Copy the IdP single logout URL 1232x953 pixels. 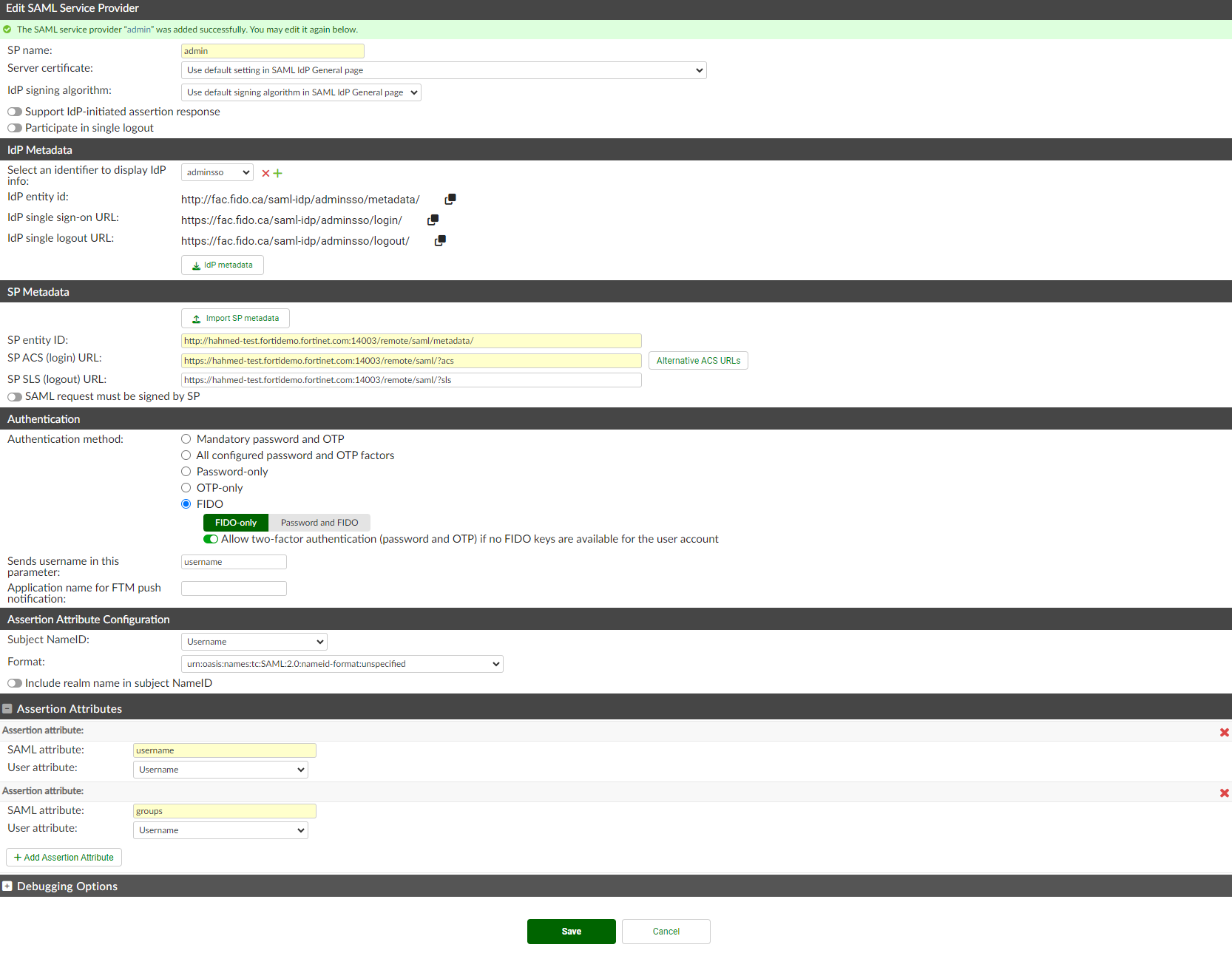point(440,240)
